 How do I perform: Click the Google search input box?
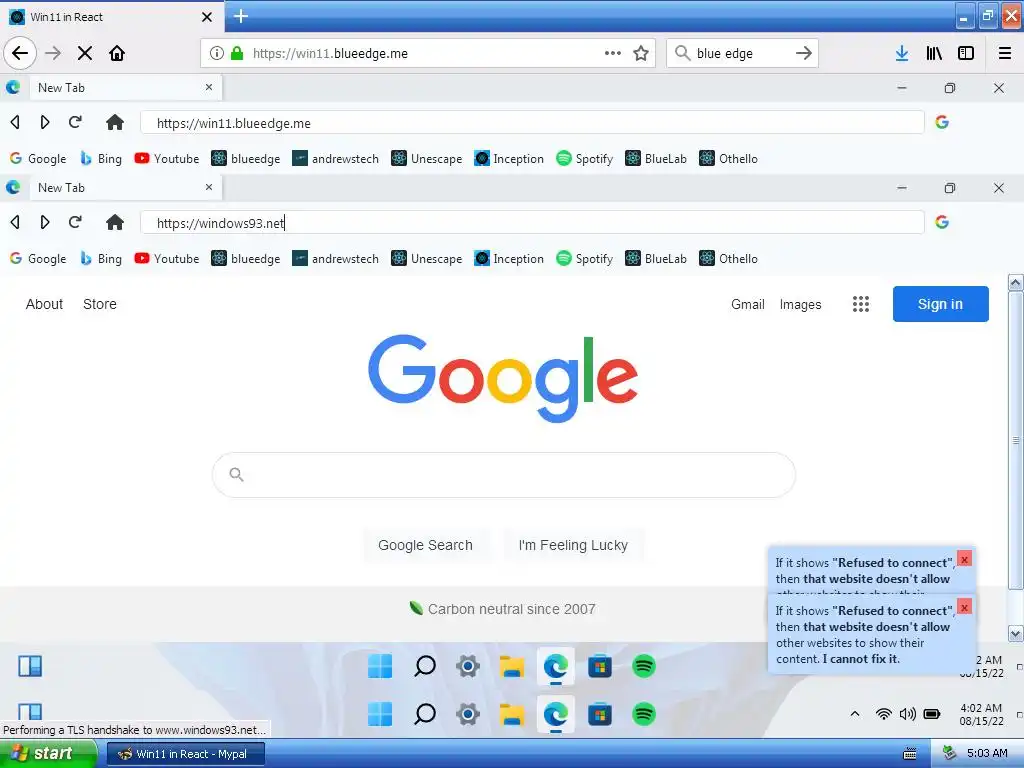(504, 475)
